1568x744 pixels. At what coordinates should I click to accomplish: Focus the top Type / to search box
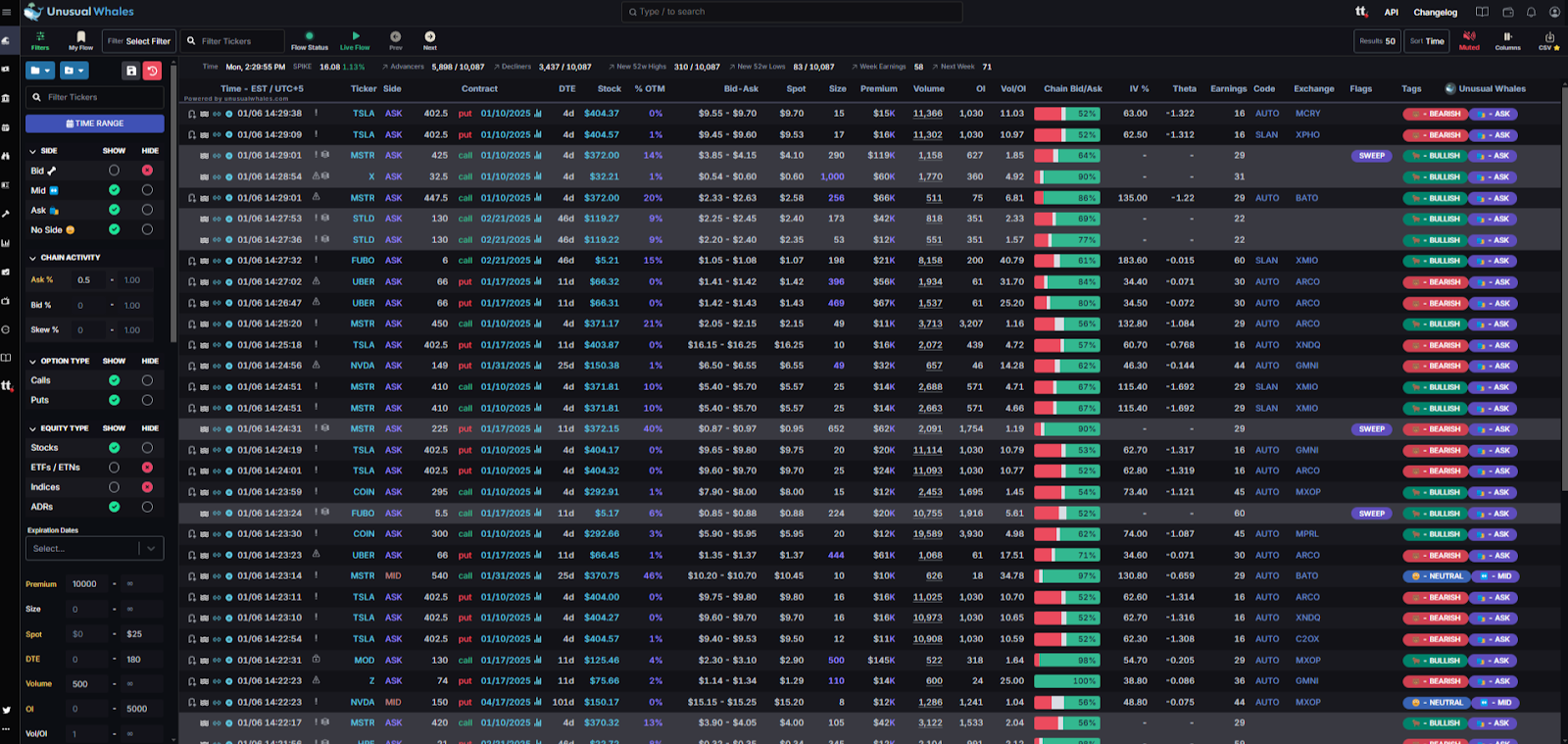pos(791,12)
